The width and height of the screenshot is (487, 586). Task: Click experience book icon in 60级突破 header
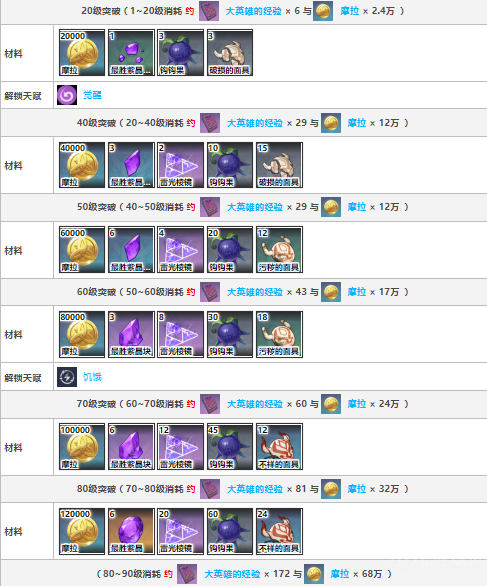click(x=210, y=292)
